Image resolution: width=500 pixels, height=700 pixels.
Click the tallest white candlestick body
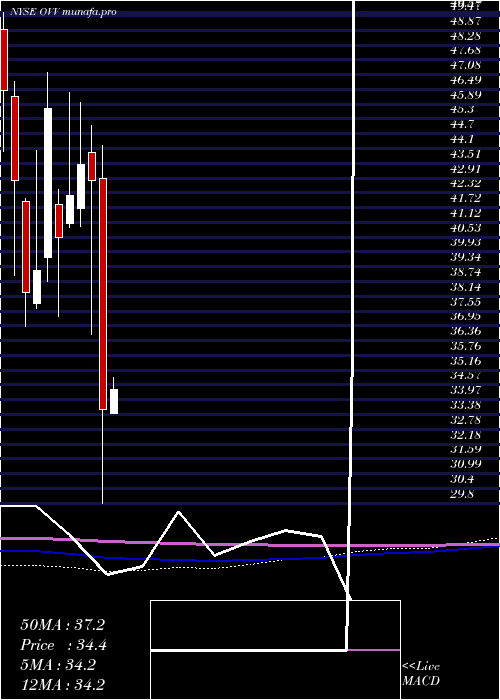click(x=48, y=183)
